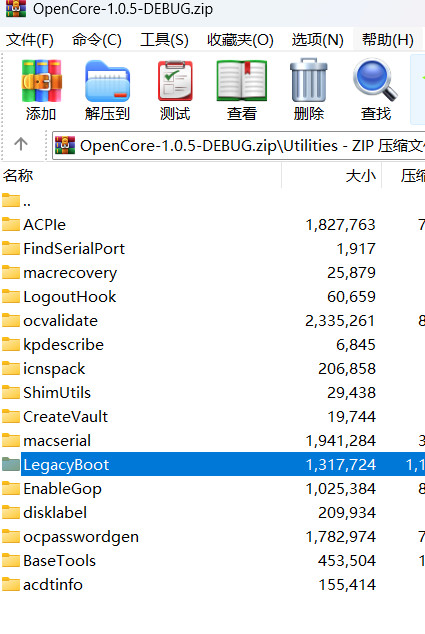
Task: Open the File (文件) menu
Action: [30, 40]
